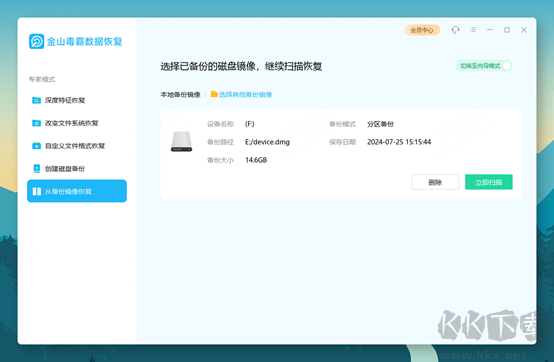Screen dimensions: 554x362
Task: Click the saved date 2024-07-25 15:15:44
Action: coord(399,142)
